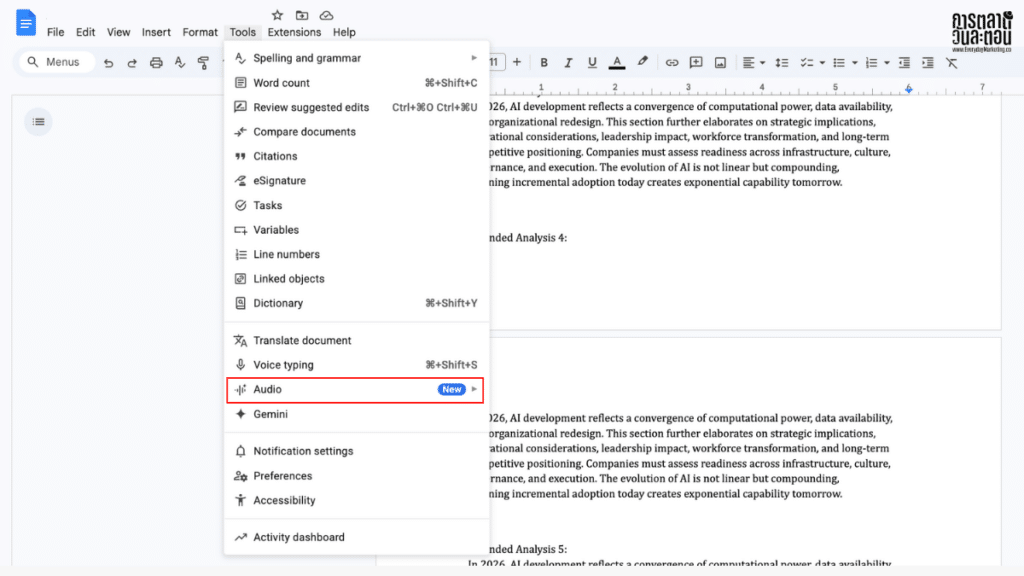Click the undo arrow
The width and height of the screenshot is (1024, 576).
point(108,63)
